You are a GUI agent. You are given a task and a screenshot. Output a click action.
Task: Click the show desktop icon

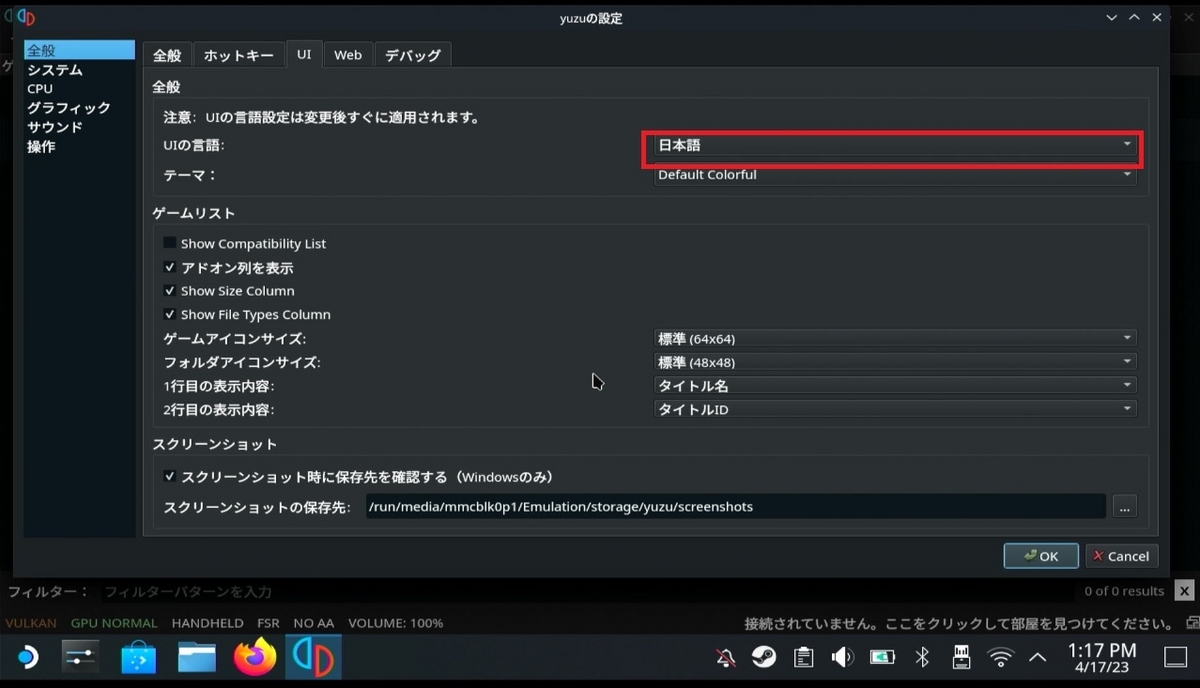coord(1175,657)
